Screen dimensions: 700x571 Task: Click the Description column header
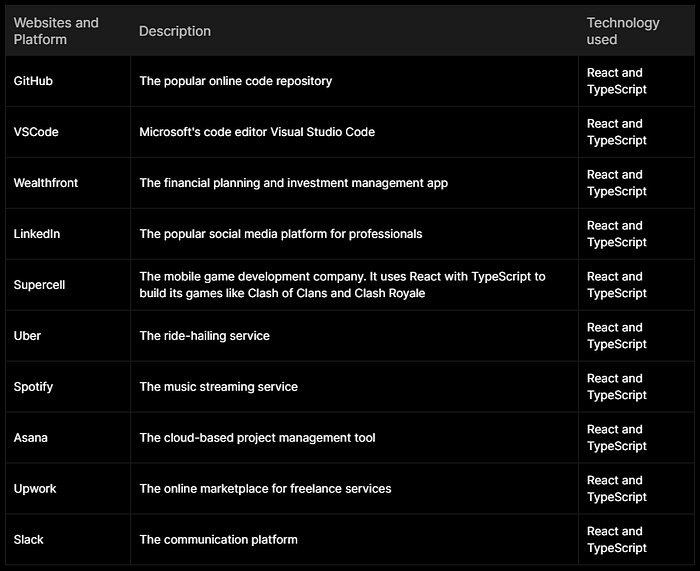click(x=175, y=31)
